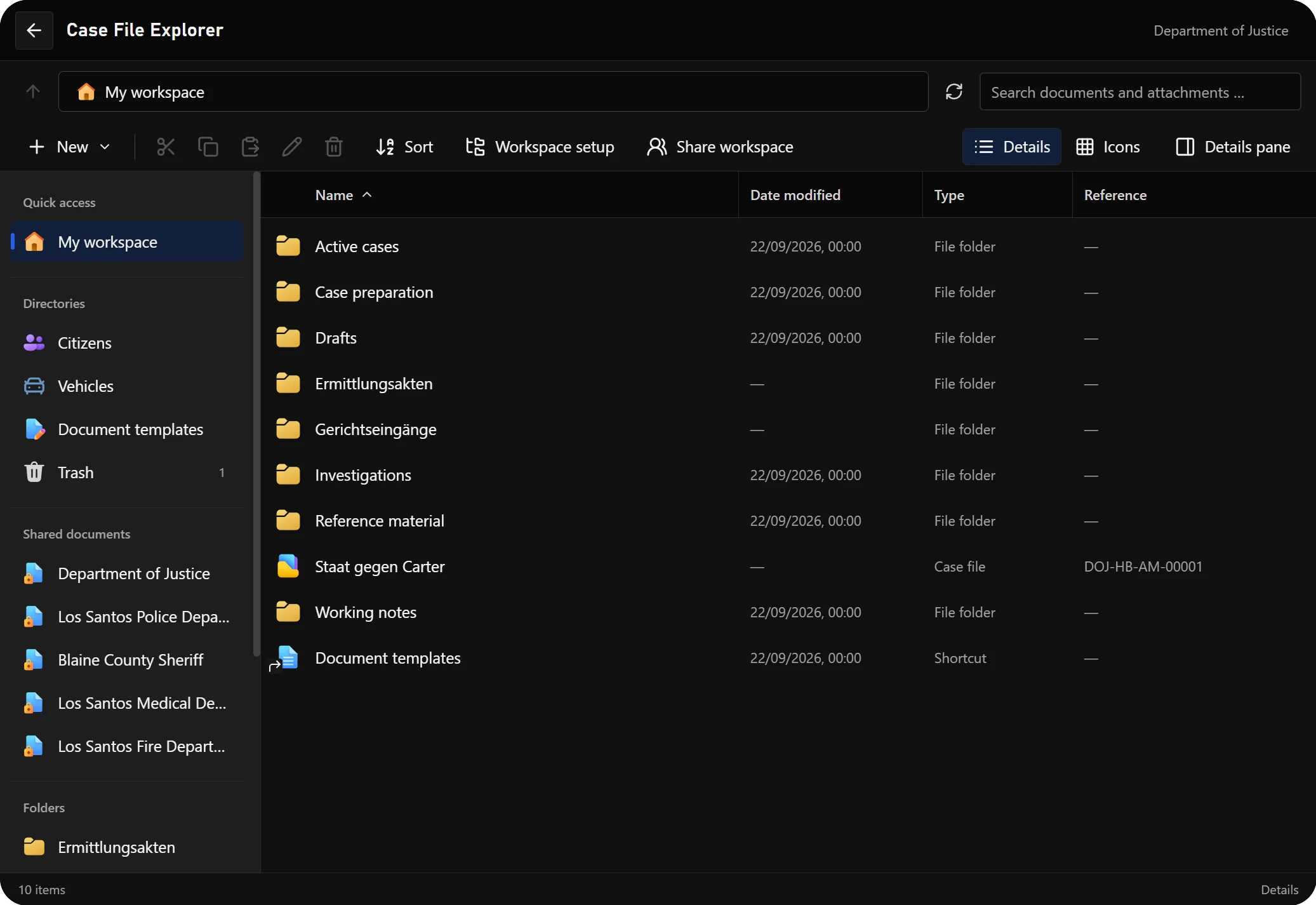Open Workspace setup

point(540,147)
